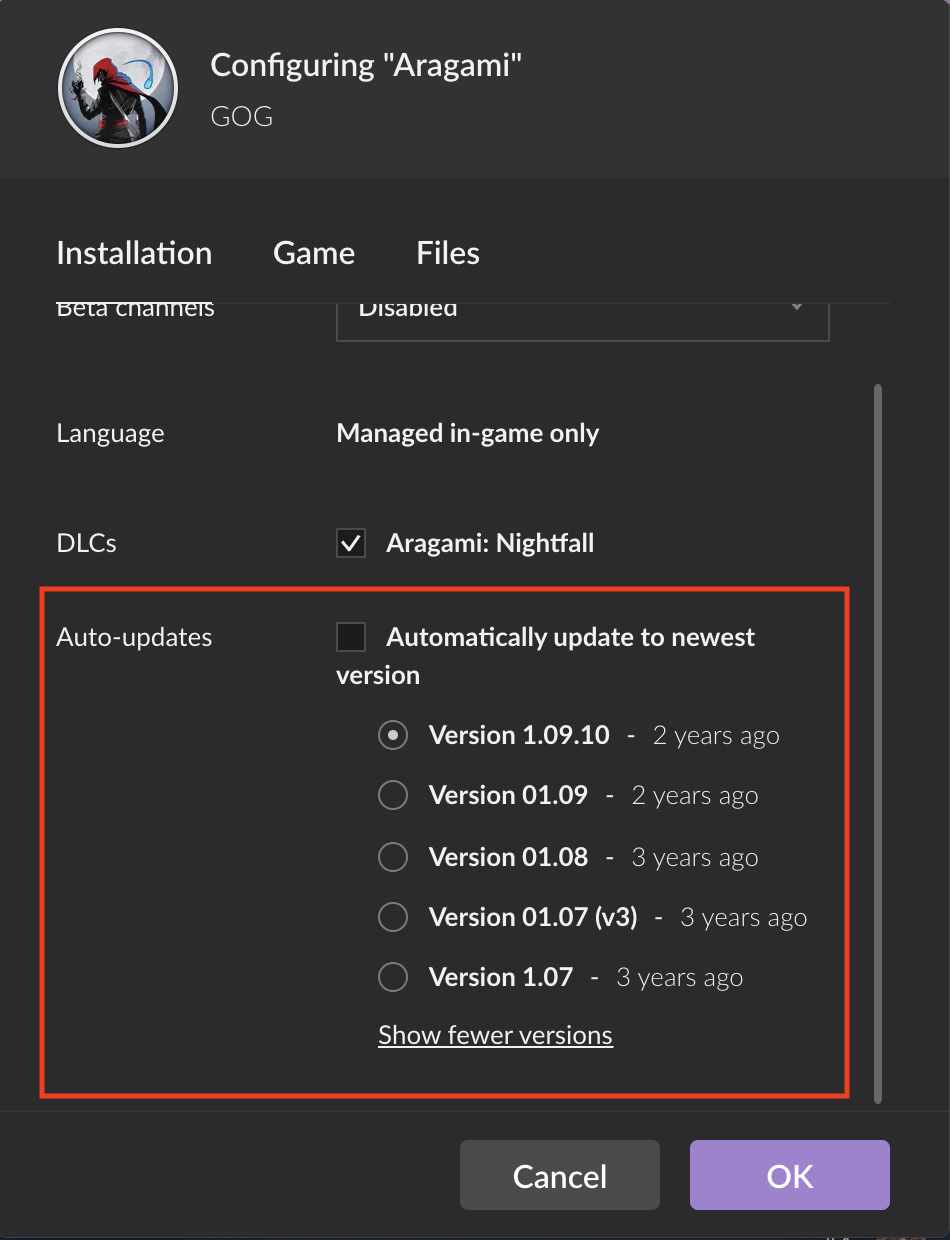Viewport: 950px width, 1240px height.
Task: Select Version 01.07 (v3) radio button
Action: [393, 917]
